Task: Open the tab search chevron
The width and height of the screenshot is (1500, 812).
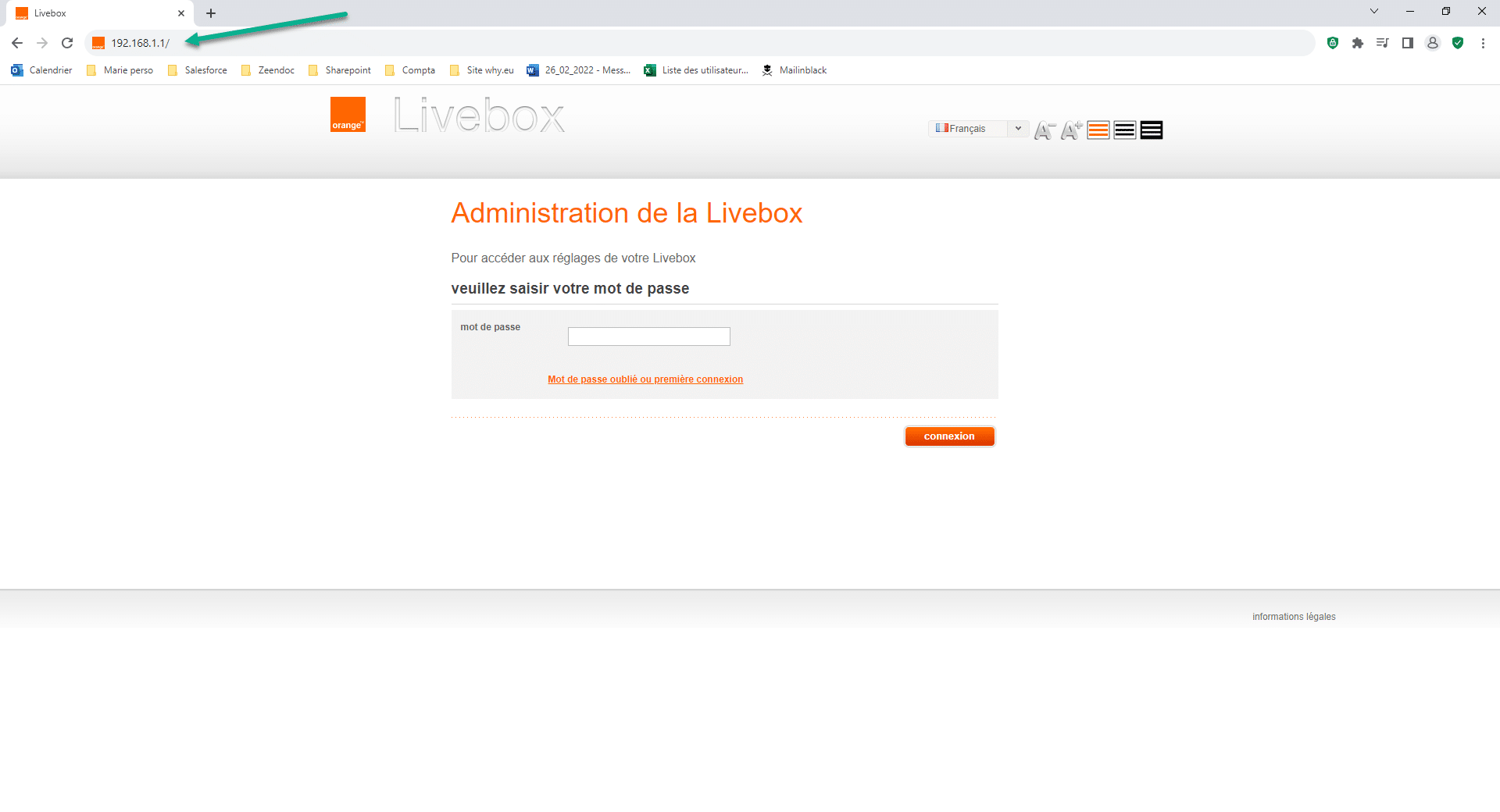Action: point(1374,12)
